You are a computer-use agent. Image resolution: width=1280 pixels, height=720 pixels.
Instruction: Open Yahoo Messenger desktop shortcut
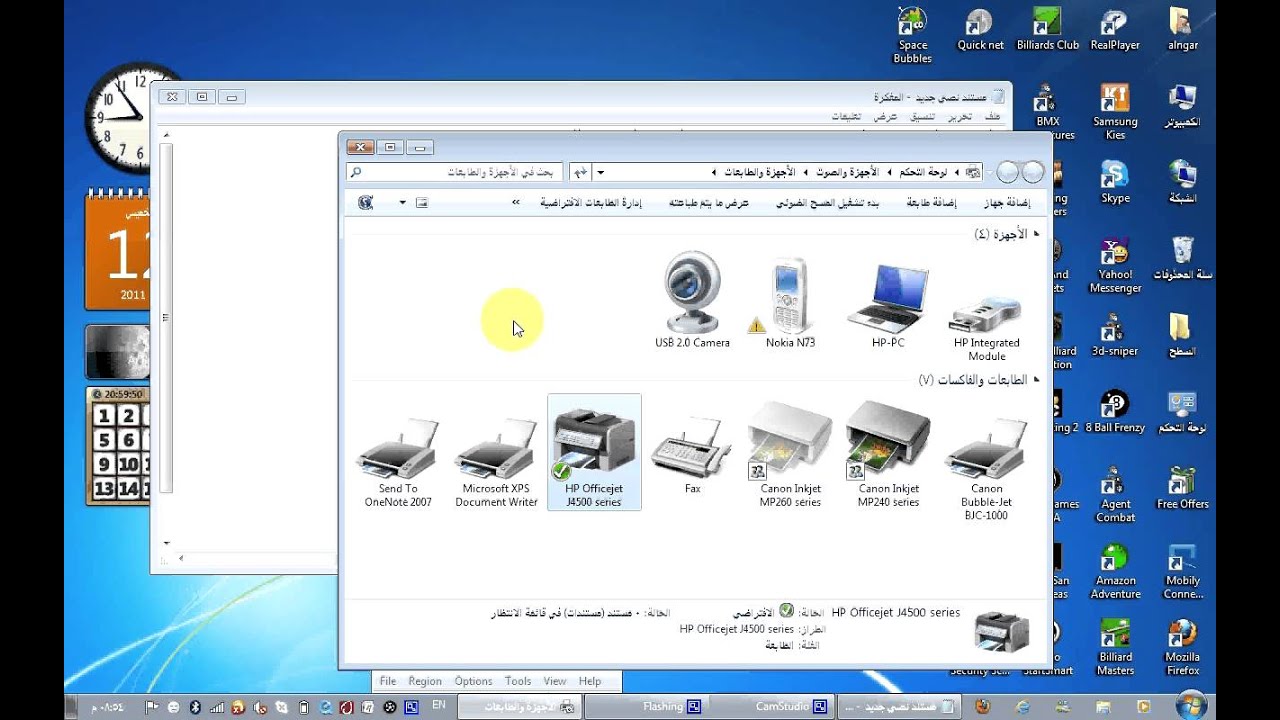(x=1115, y=265)
